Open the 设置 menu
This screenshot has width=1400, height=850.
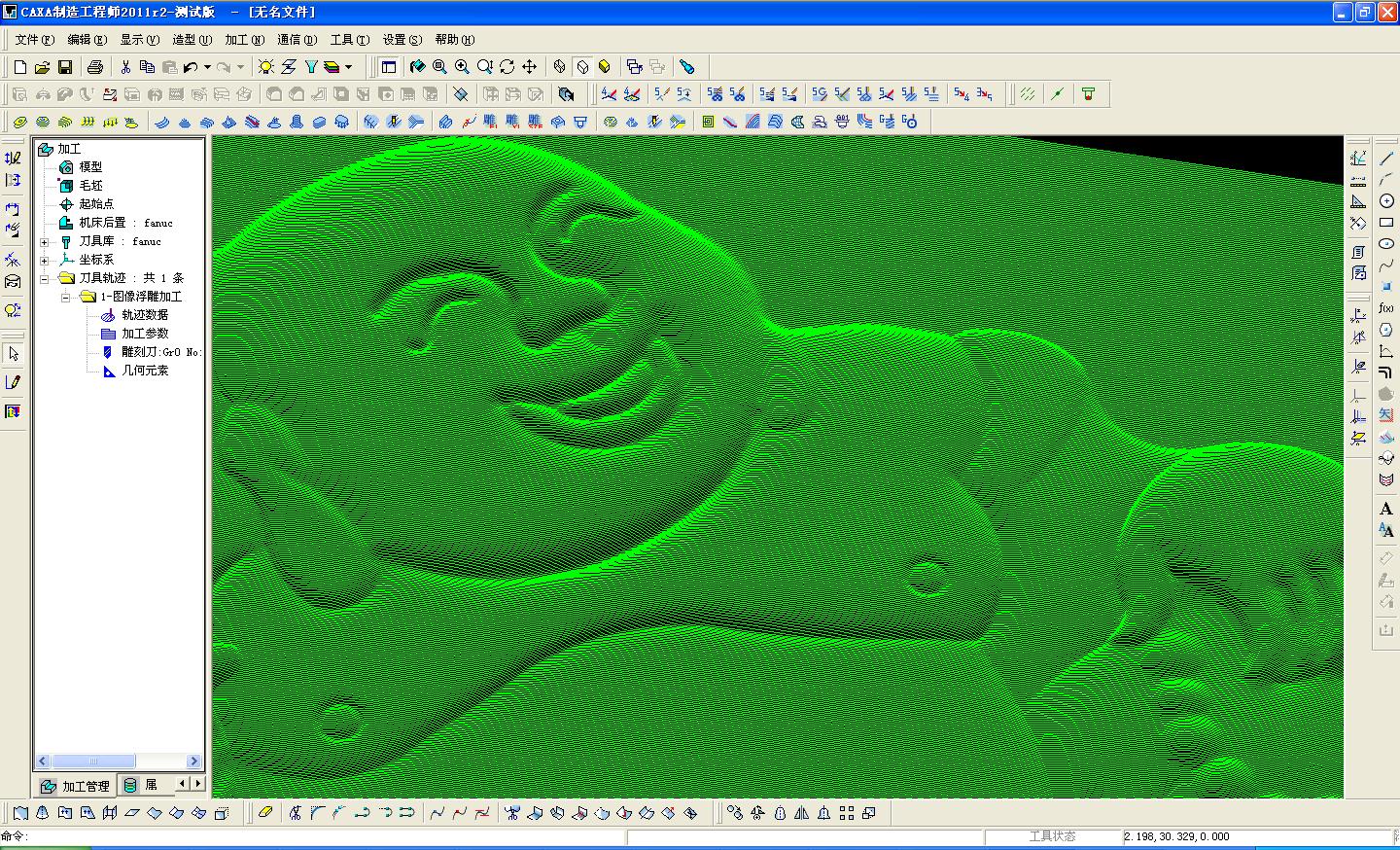pos(402,40)
